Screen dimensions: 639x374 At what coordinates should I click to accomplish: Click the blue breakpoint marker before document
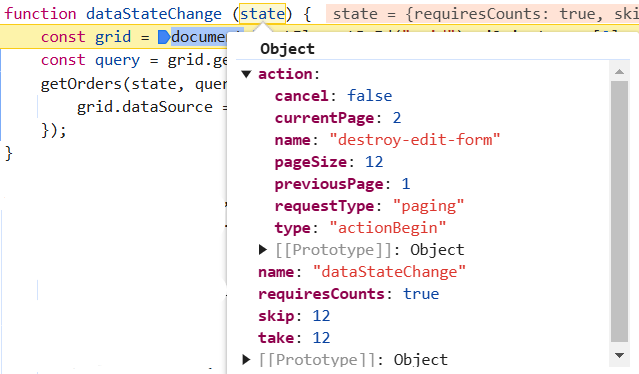tap(163, 37)
